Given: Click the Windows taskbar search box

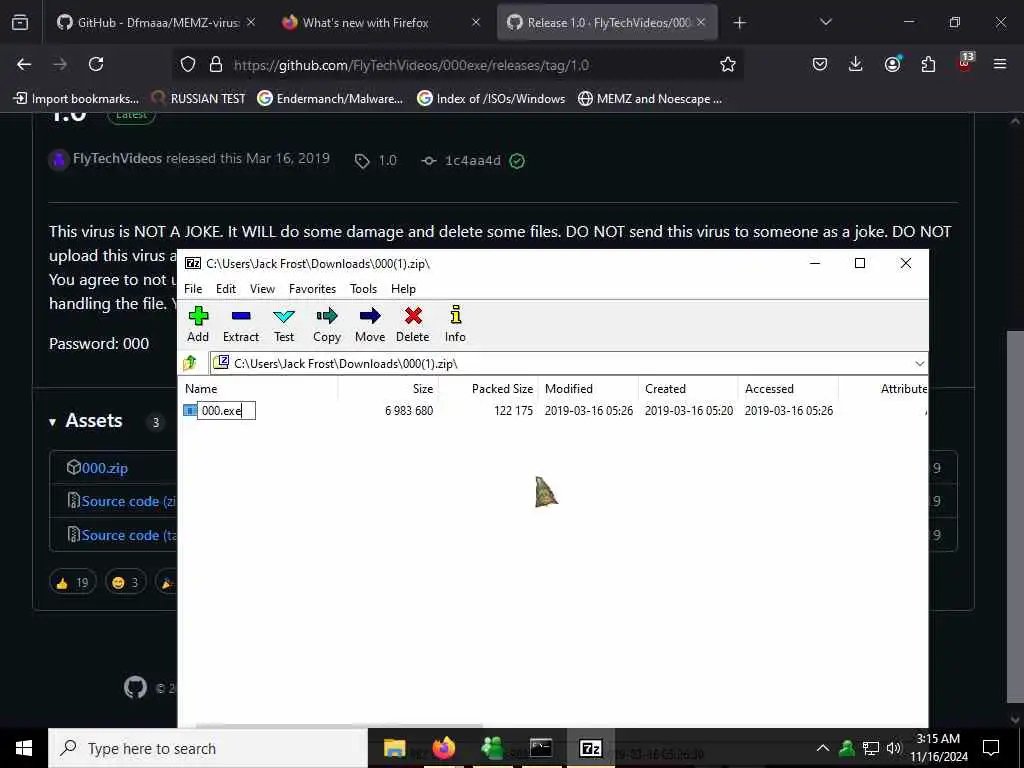Looking at the screenshot, I should [x=208, y=748].
